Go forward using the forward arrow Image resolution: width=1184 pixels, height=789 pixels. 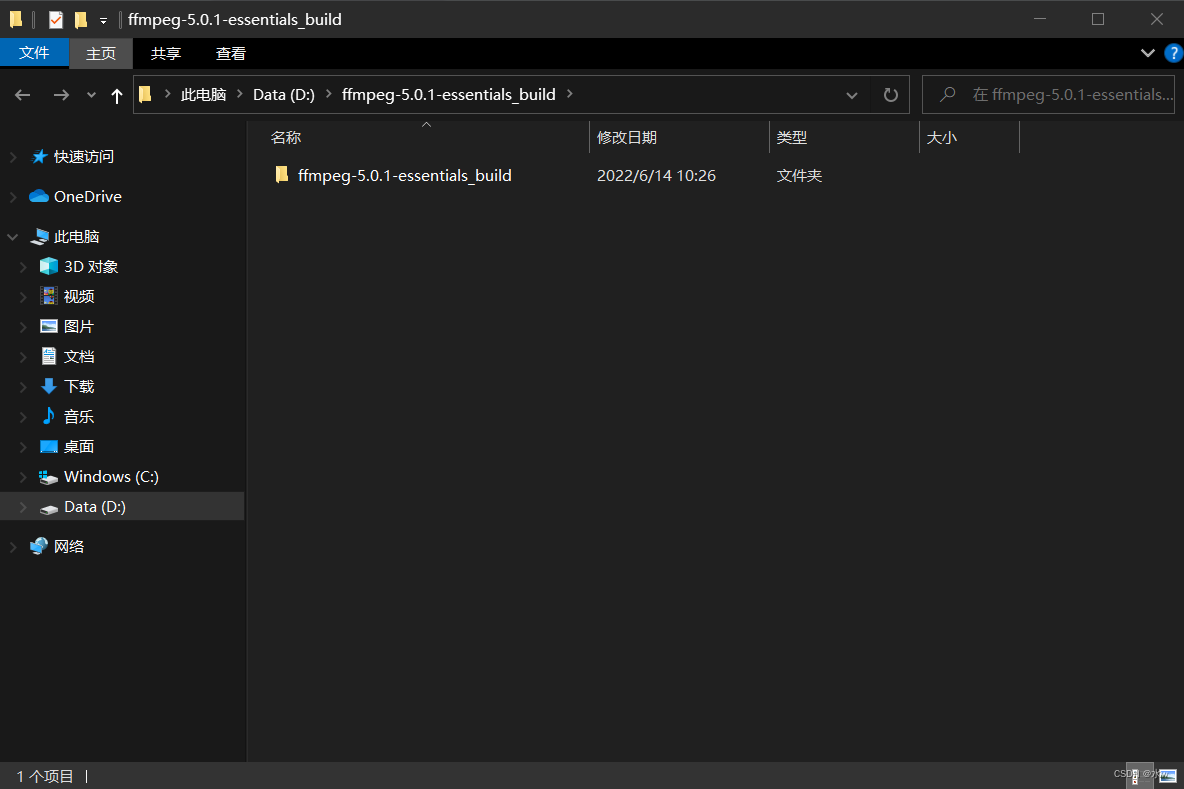tap(61, 95)
